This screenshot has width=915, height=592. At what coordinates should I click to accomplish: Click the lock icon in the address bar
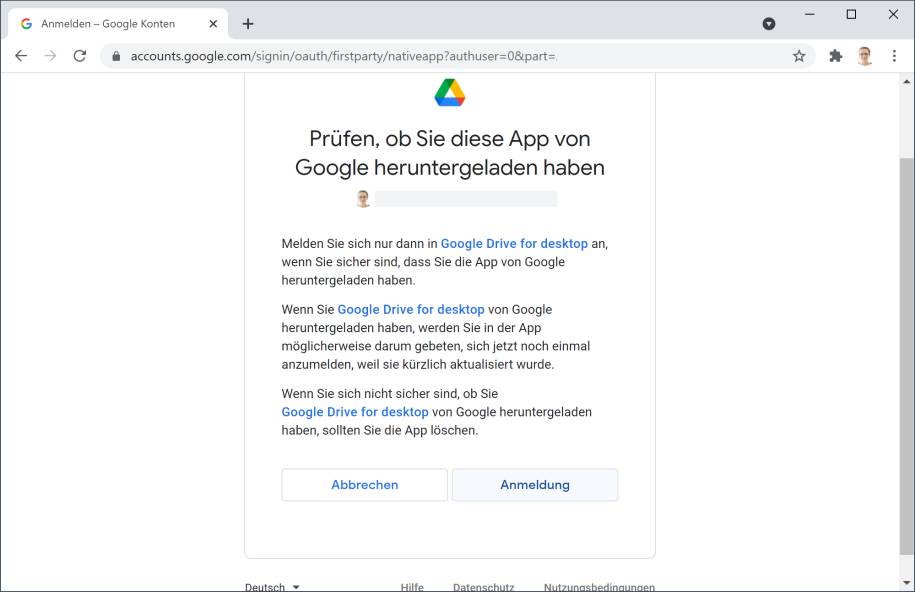coord(116,56)
